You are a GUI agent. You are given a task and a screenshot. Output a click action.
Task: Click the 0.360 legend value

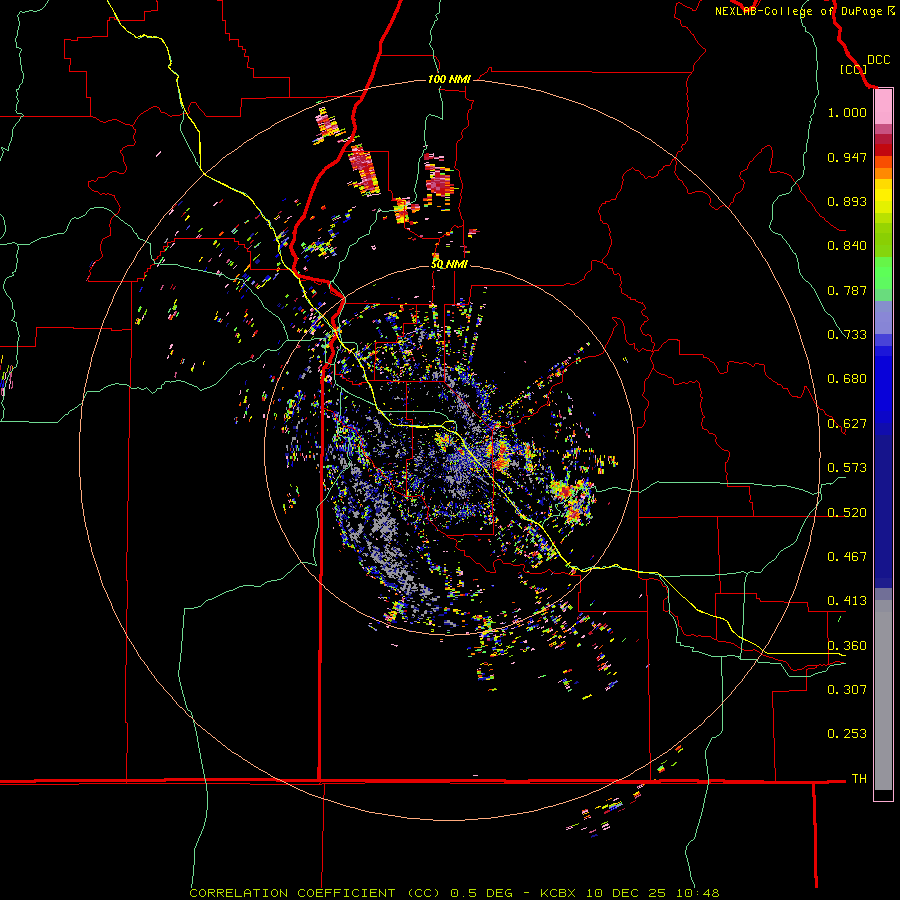pos(847,645)
